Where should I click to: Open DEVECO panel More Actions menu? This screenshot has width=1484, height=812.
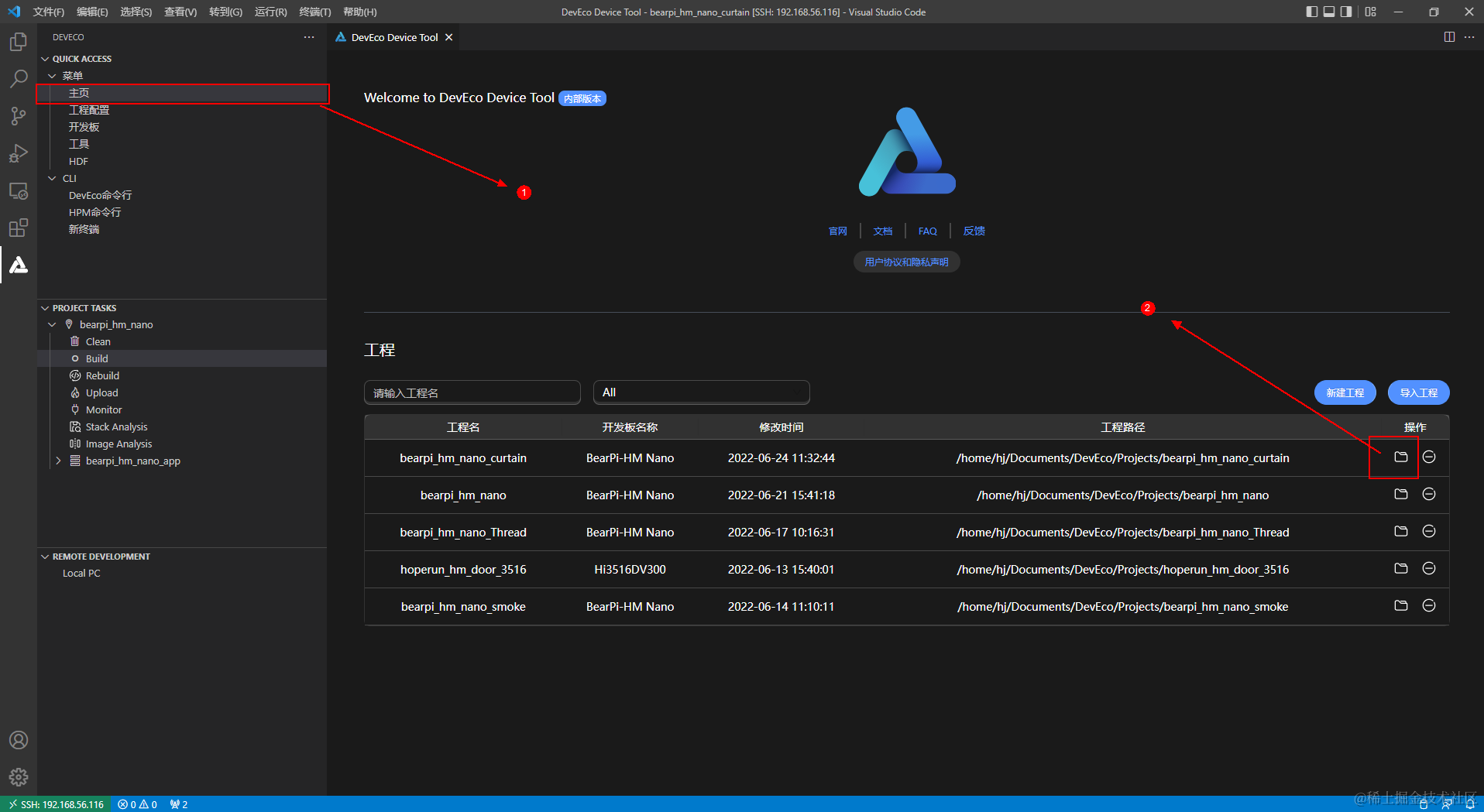click(x=309, y=37)
